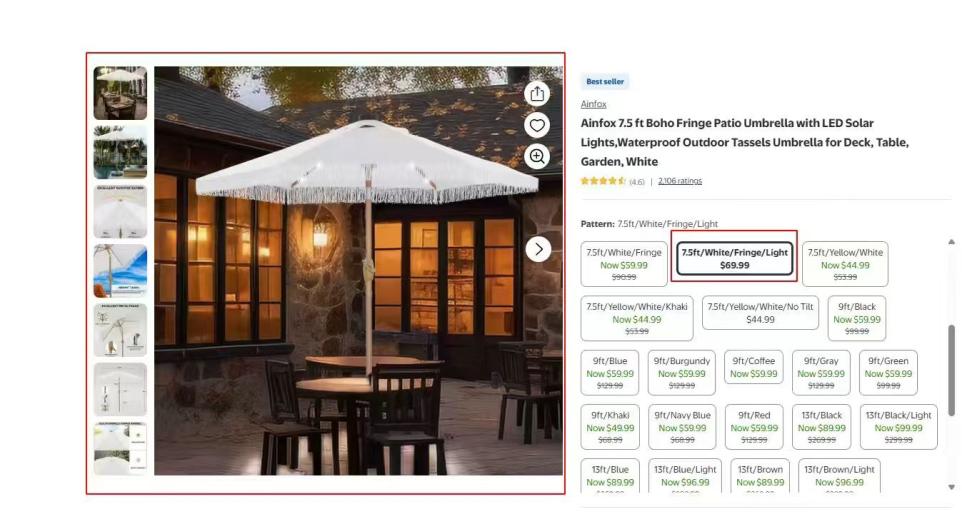Choose the 9ft/Black pattern option
This screenshot has height=519, width=962.
click(x=856, y=318)
